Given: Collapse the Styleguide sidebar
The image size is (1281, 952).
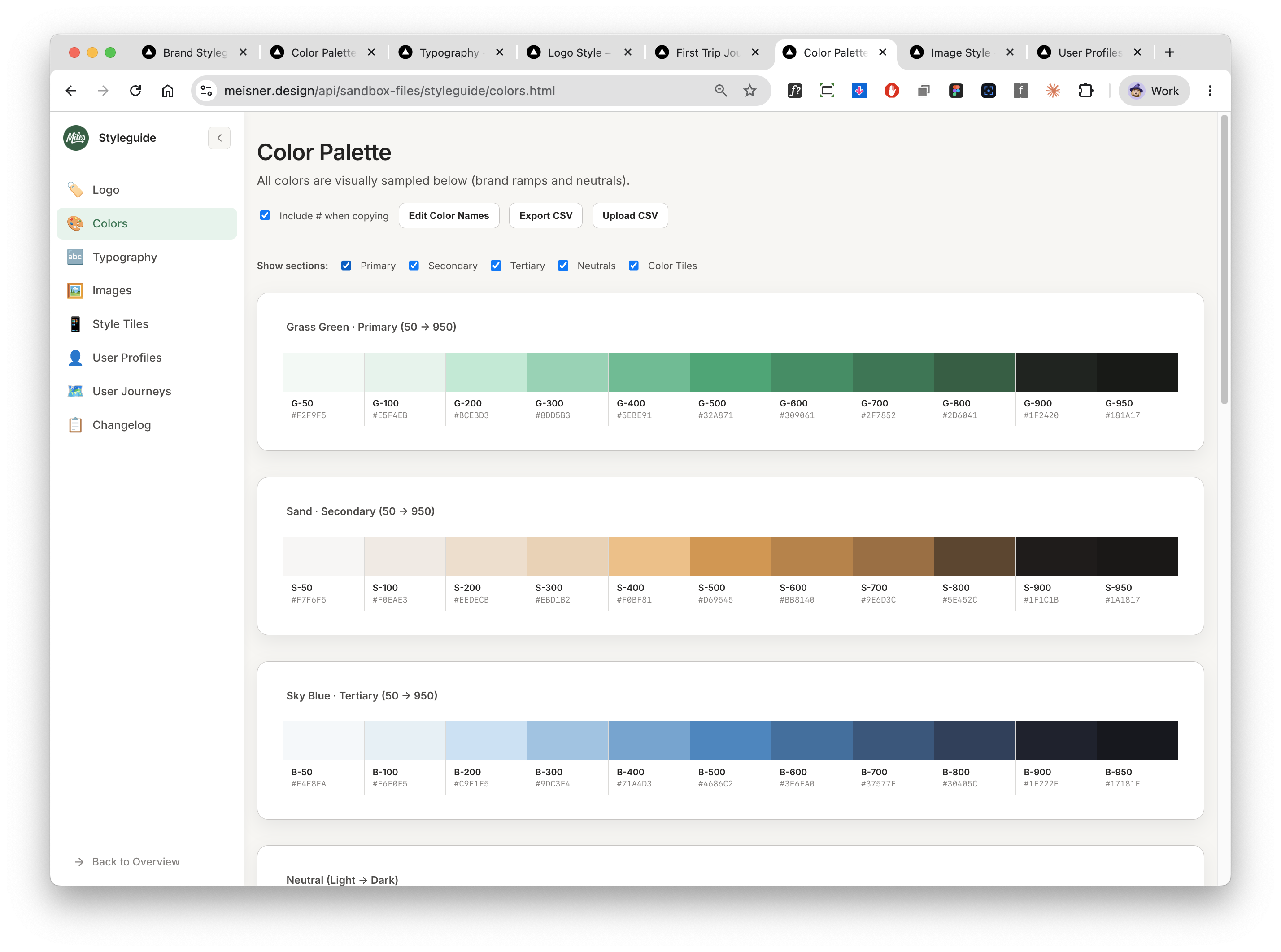Looking at the screenshot, I should 219,138.
